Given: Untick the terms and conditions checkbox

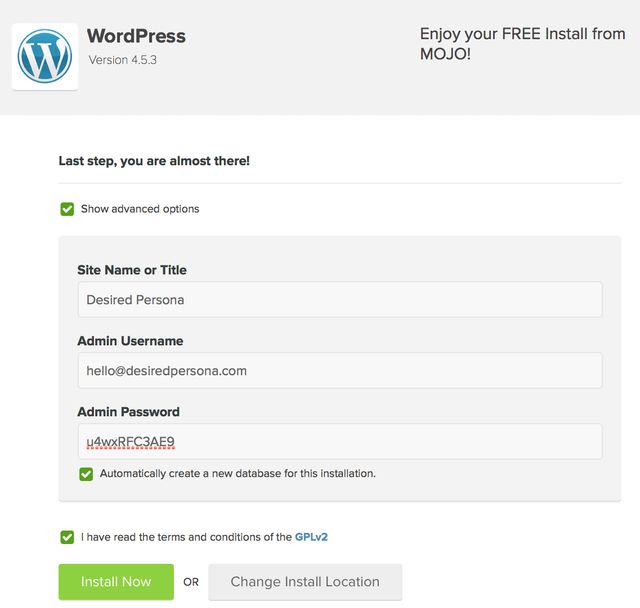Looking at the screenshot, I should click(x=67, y=537).
